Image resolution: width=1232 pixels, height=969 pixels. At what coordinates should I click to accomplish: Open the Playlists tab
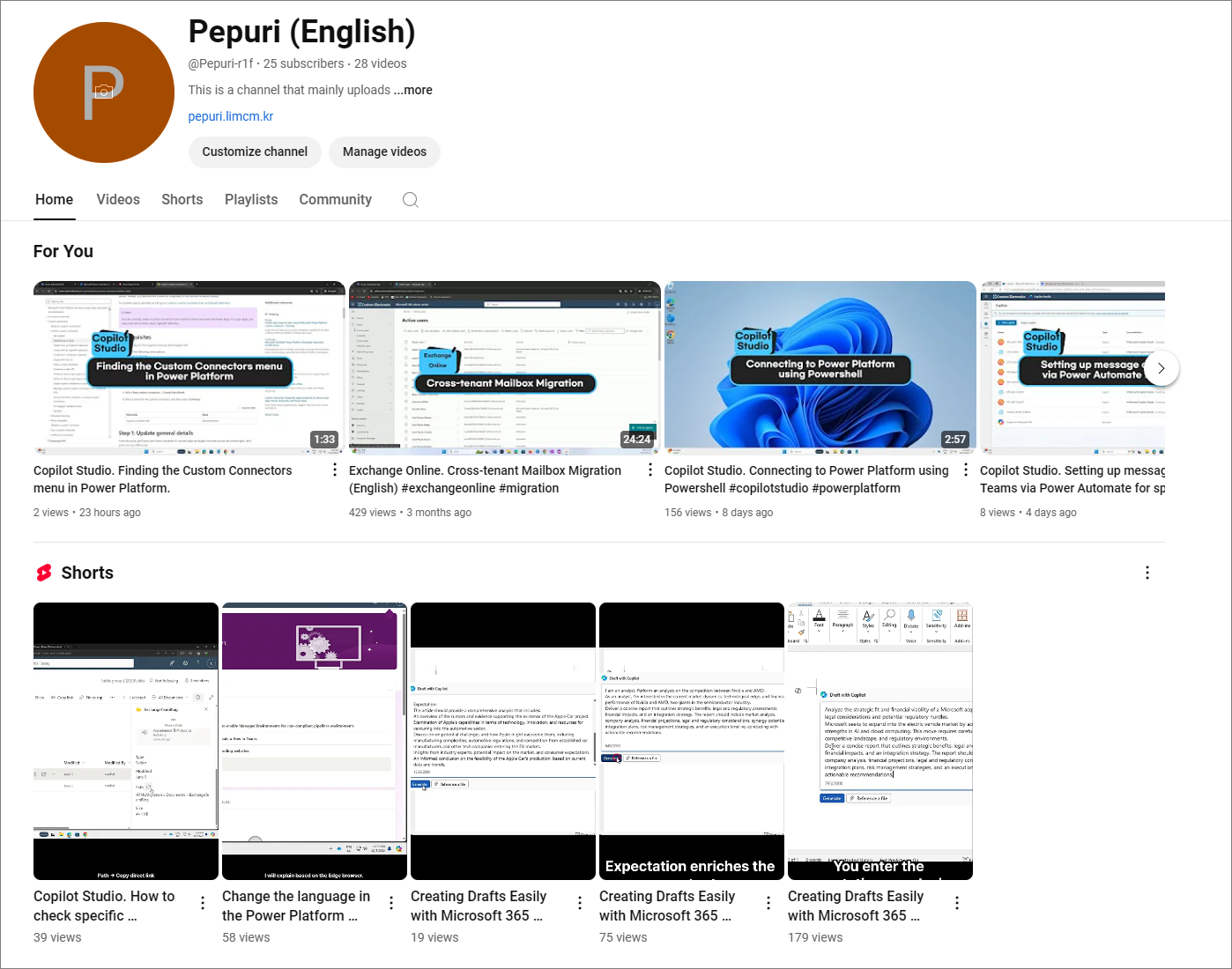pos(251,200)
